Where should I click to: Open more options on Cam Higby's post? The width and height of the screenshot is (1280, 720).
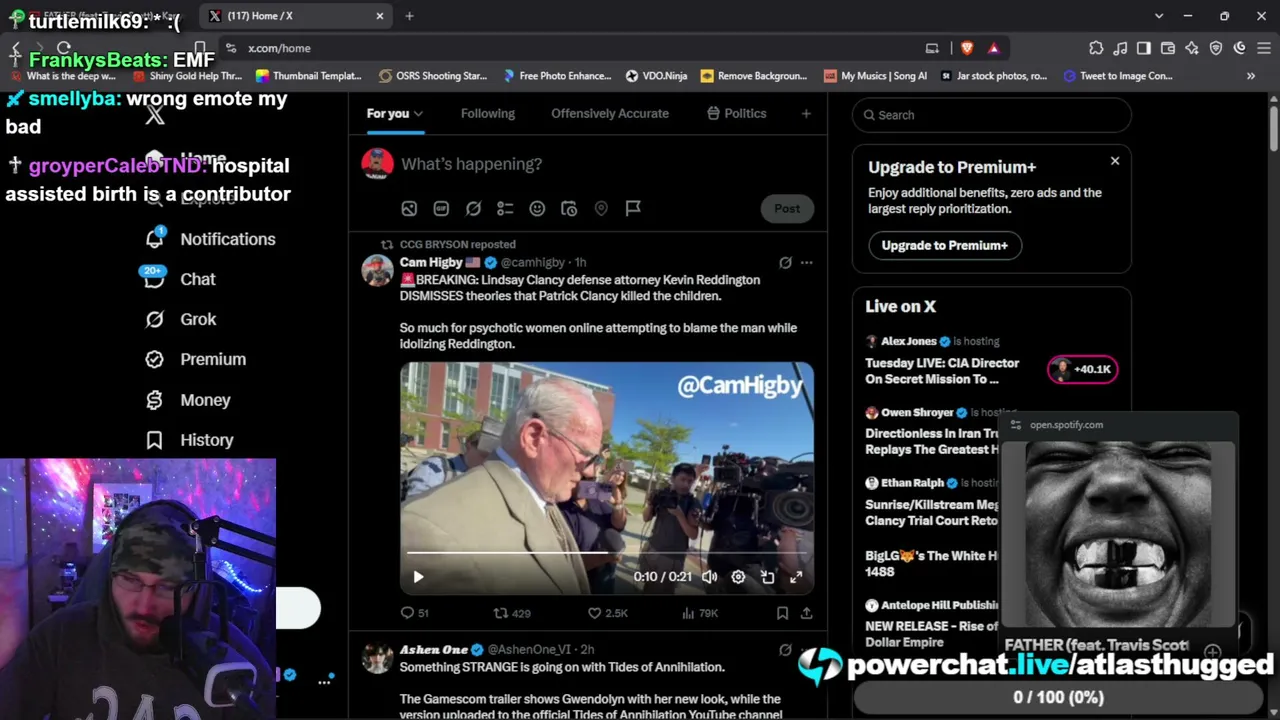(806, 263)
